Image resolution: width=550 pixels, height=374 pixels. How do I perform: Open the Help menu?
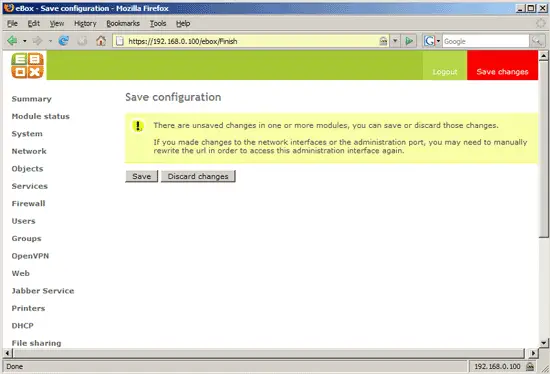point(183,24)
